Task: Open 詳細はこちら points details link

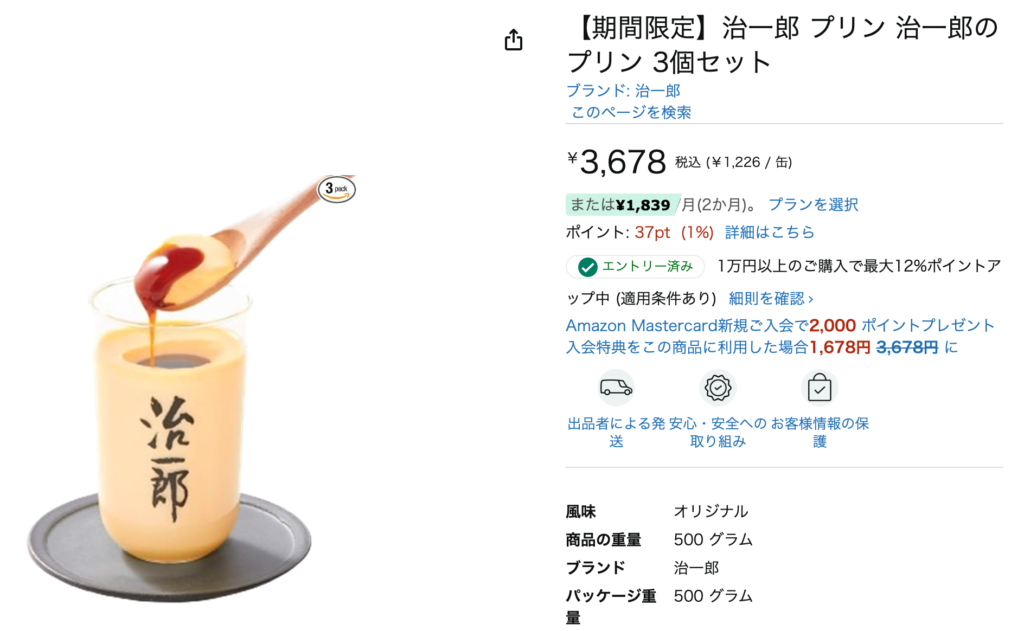Action: tap(769, 232)
